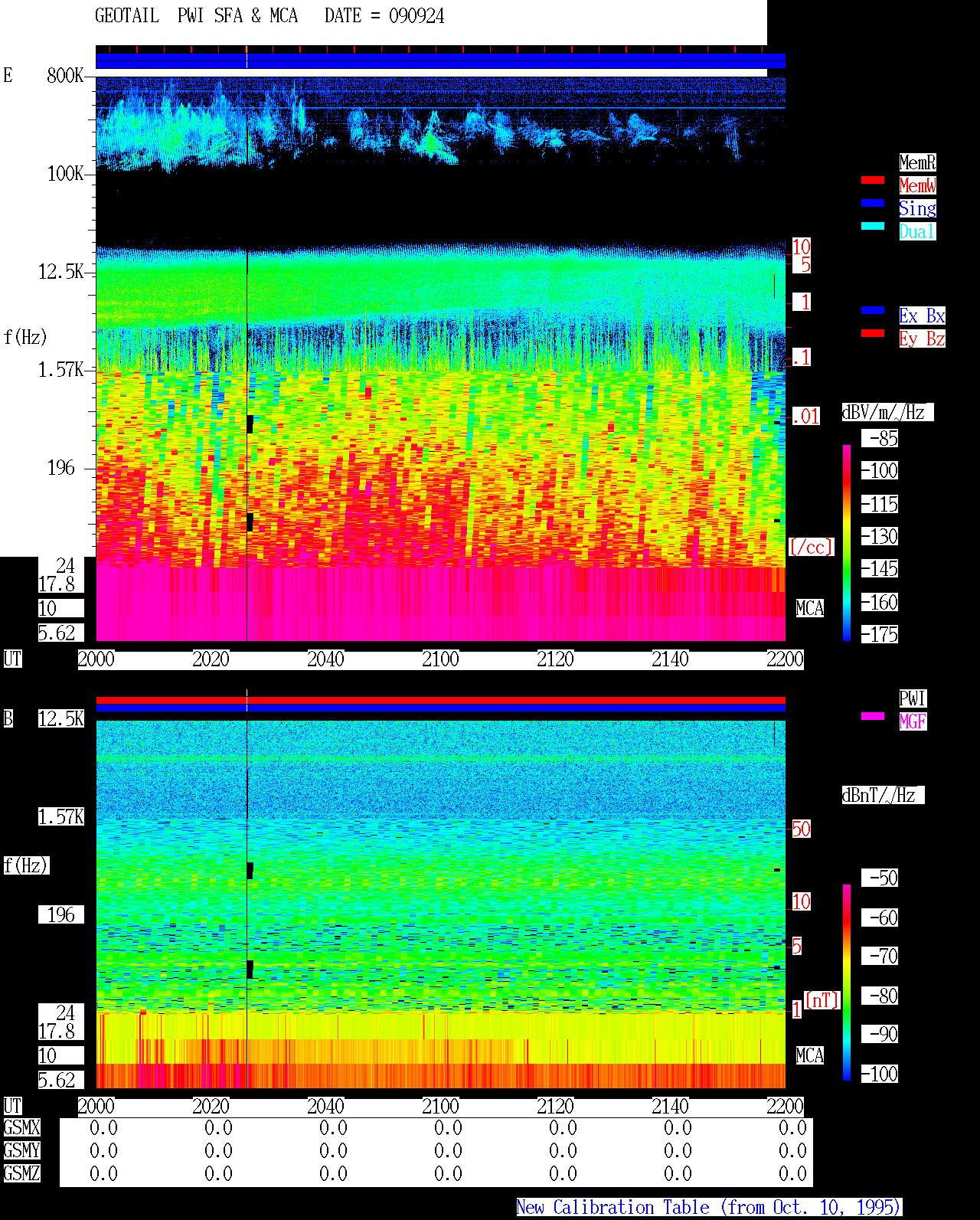980x1220 pixels.
Task: Click the red MemW legend swatch
Action: pyautogui.click(x=873, y=180)
